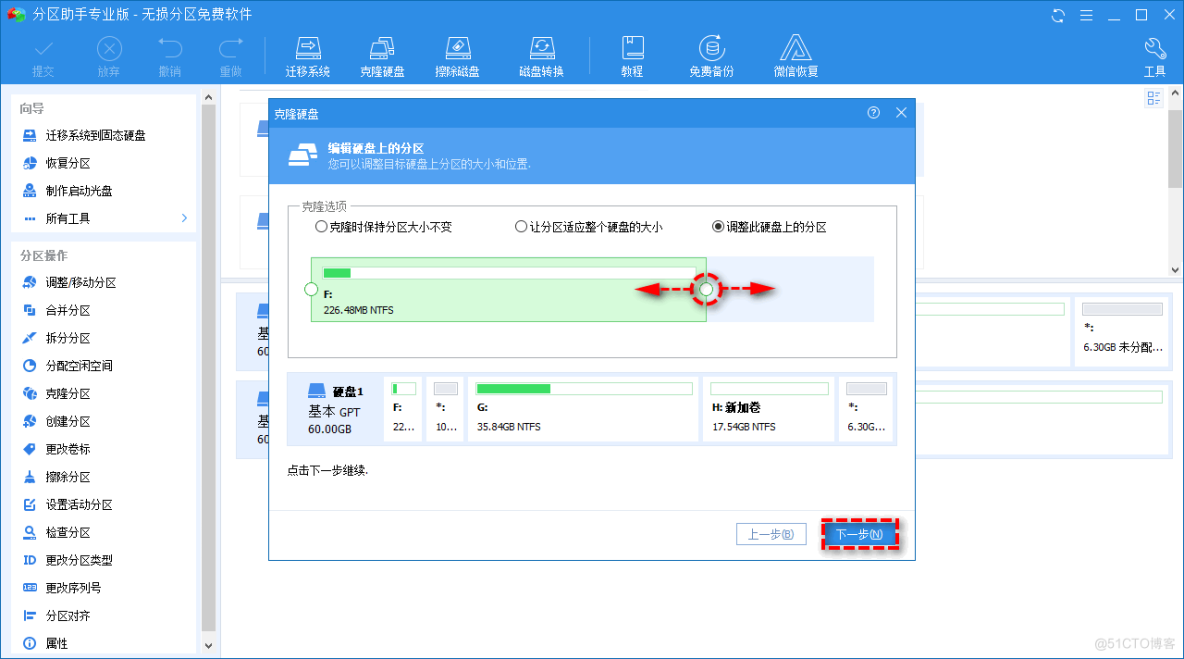Click the 提交 (commit) toolbar icon
The image size is (1184, 659).
coord(43,57)
